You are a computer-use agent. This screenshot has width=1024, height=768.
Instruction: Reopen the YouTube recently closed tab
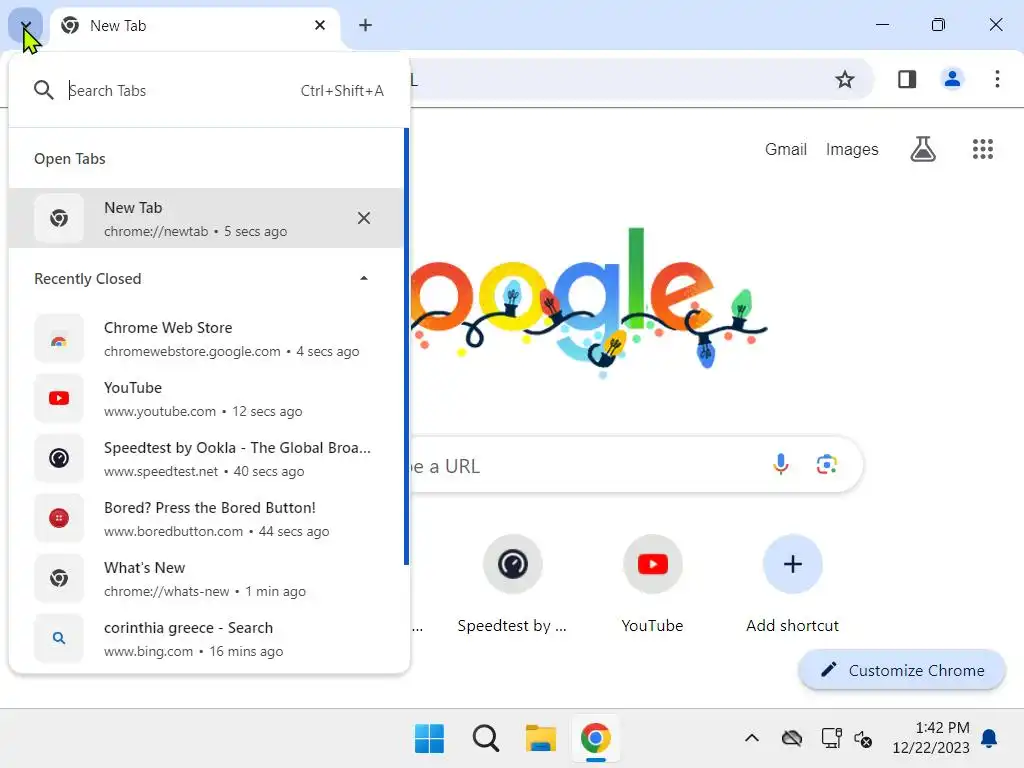tap(206, 399)
